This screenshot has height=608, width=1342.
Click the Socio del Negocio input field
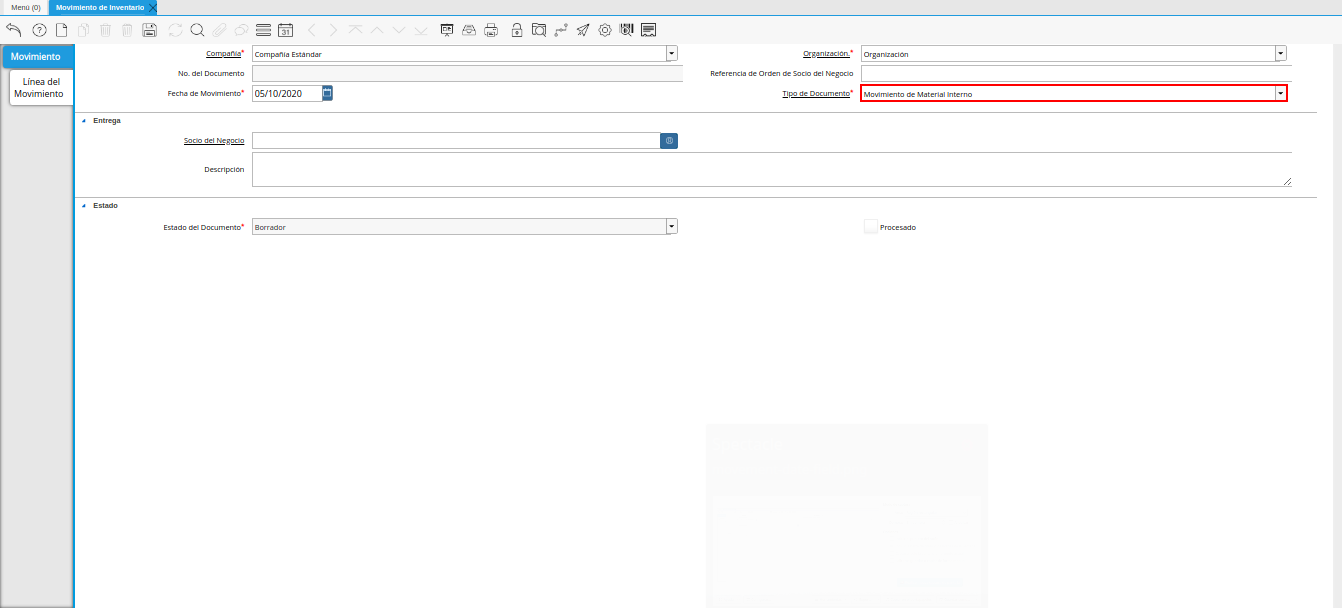coord(456,141)
